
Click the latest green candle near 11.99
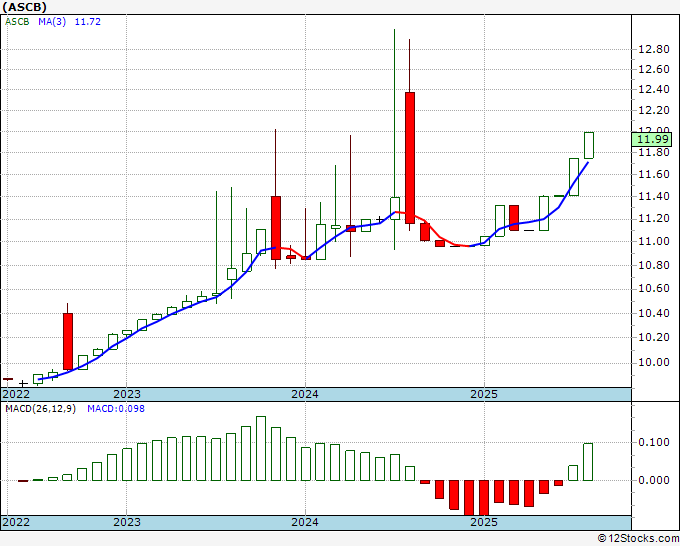589,145
